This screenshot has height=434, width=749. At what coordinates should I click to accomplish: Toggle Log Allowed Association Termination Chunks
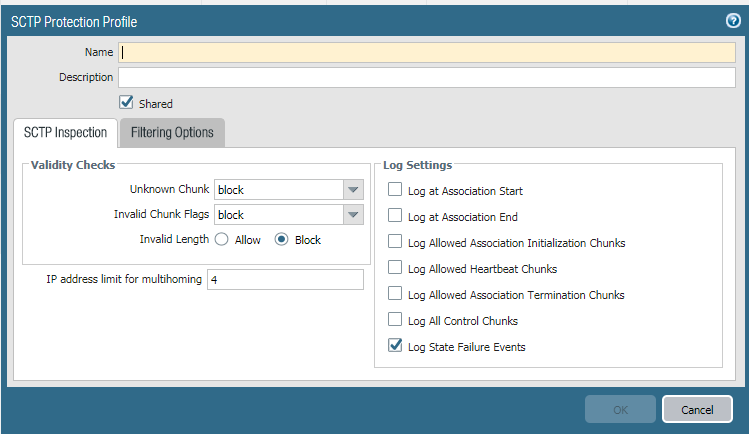pos(395,294)
